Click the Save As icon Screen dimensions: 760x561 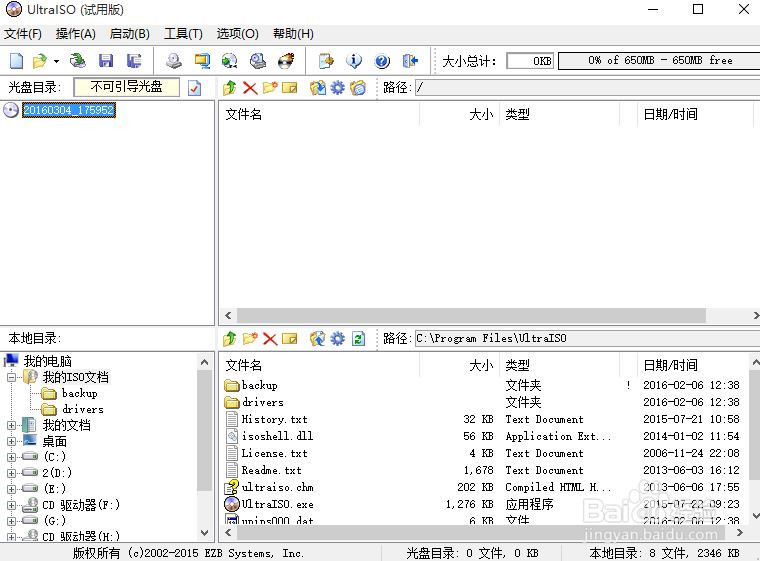point(134,61)
